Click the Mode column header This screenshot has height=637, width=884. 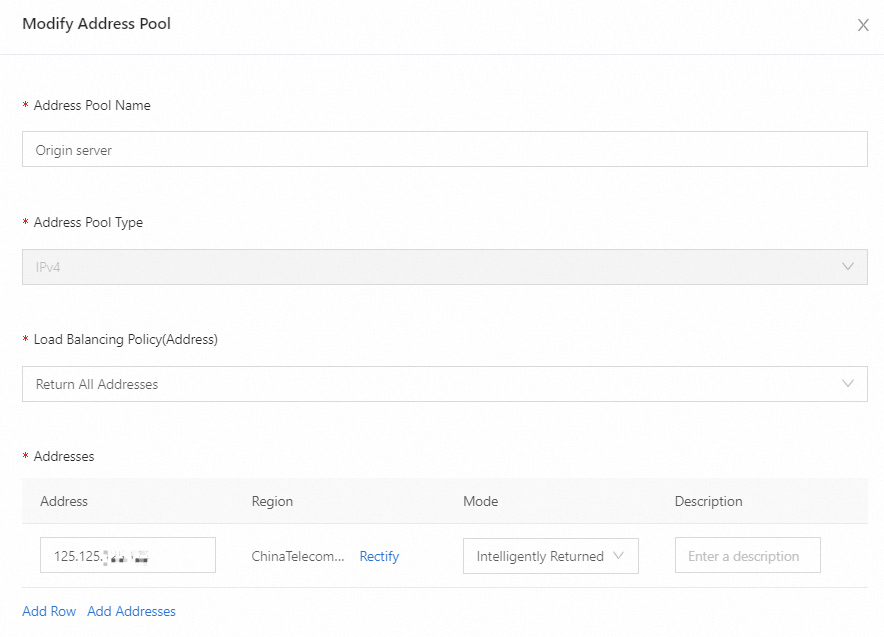pyautogui.click(x=480, y=501)
